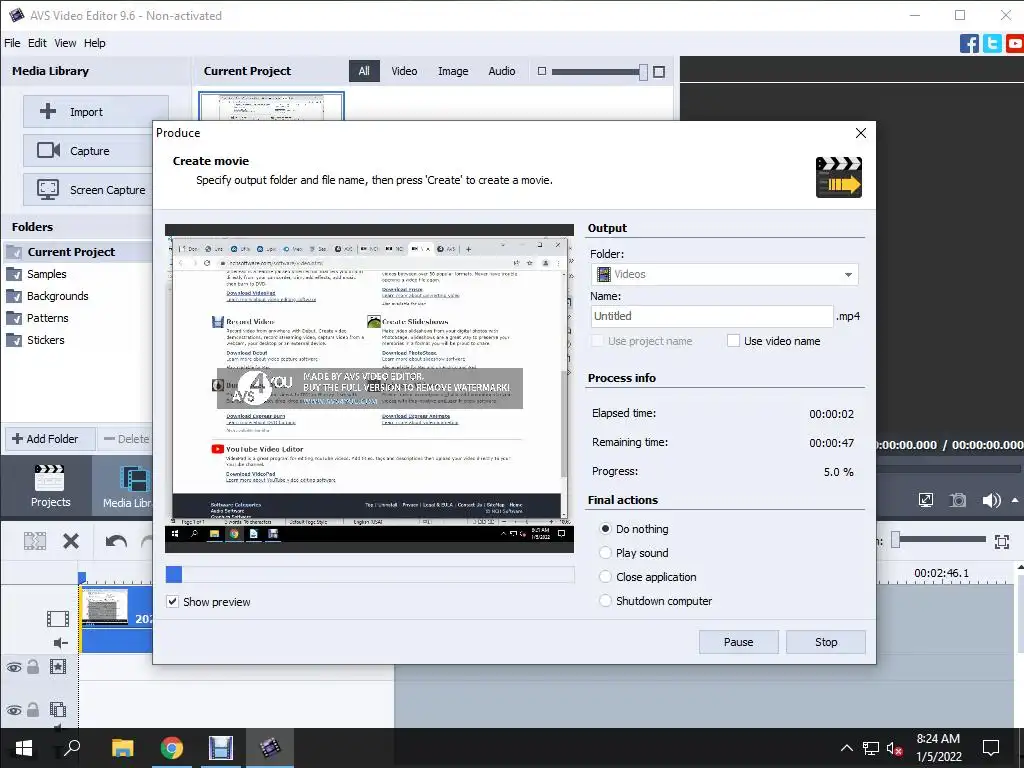Click the video overlay track icon
Viewport: 1024px width, 768px height.
[x=58, y=709]
